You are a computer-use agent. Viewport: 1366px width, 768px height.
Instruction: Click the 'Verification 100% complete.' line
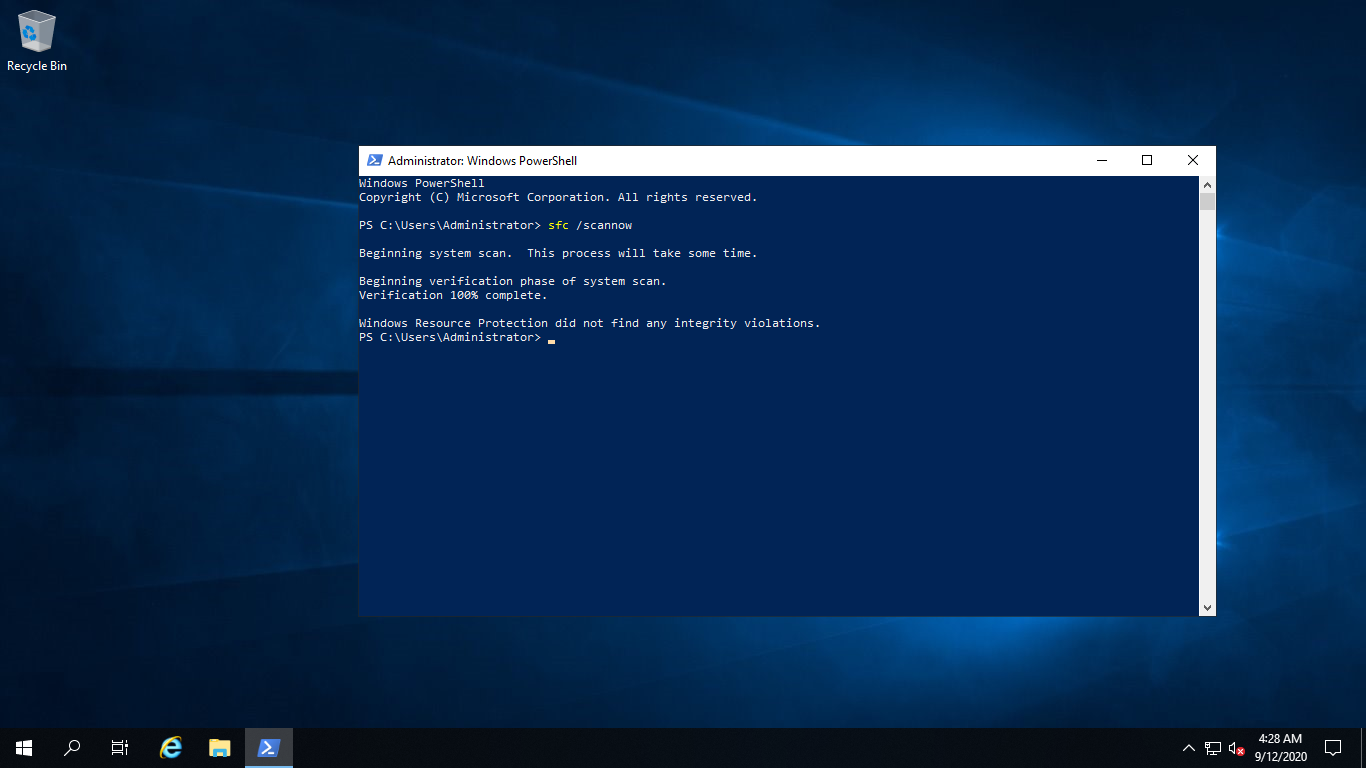click(453, 295)
